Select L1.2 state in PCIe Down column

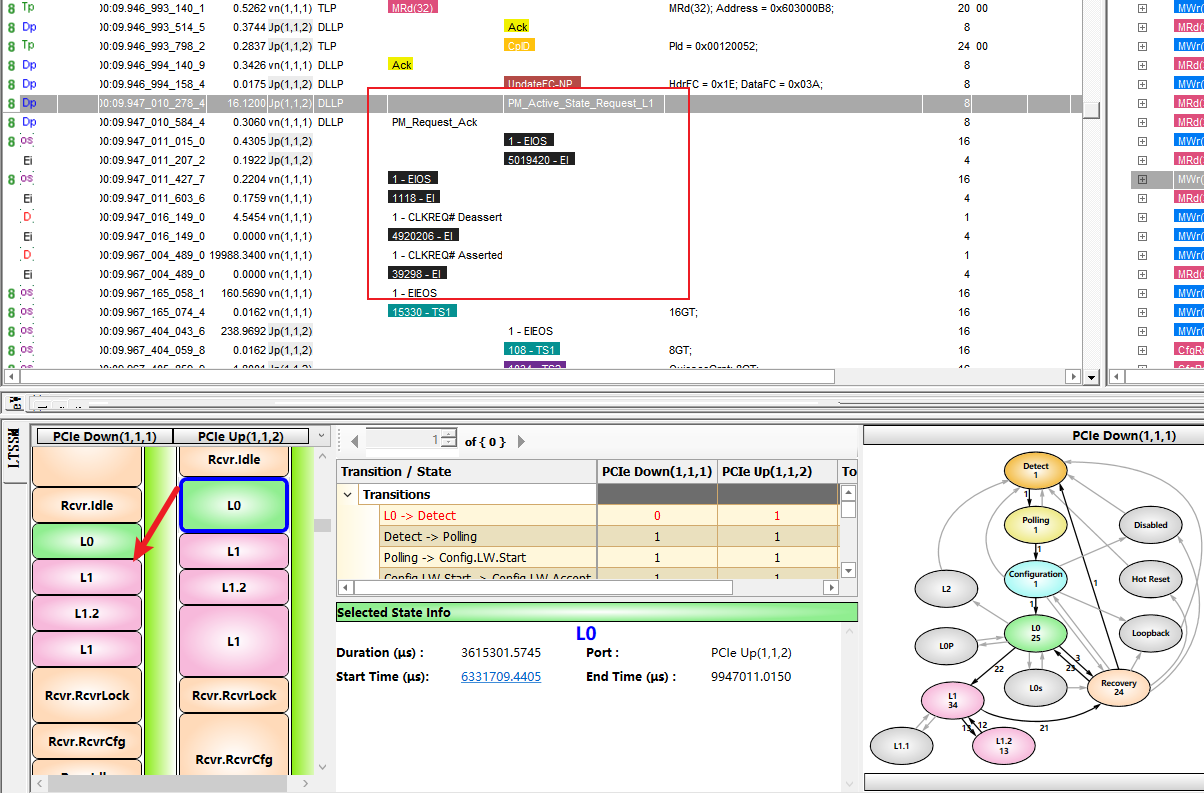click(87, 612)
